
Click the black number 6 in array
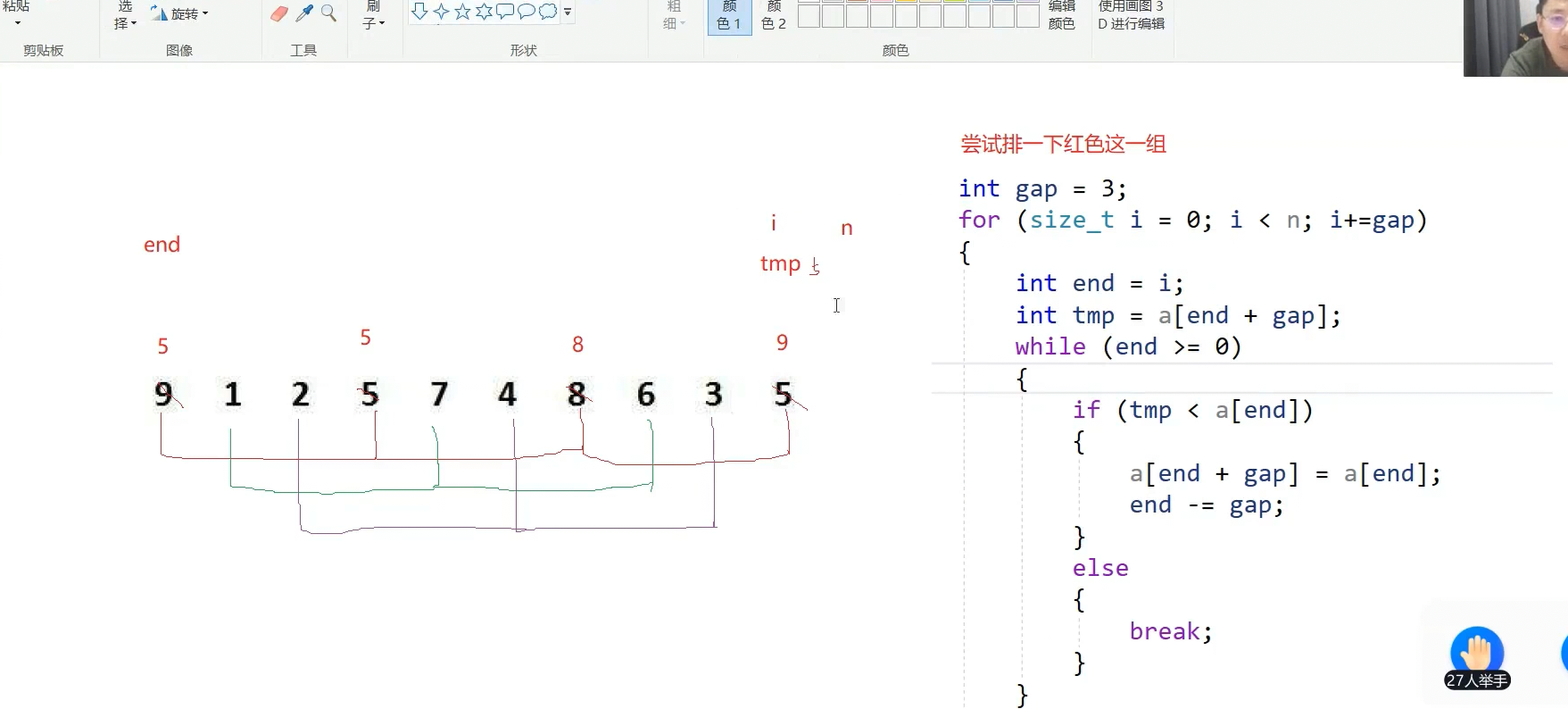point(646,394)
